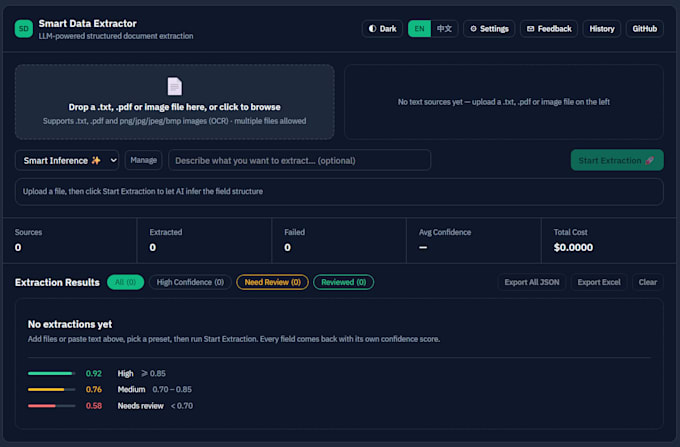Viewport: 680px width, 447px height.
Task: Click the green SD app logo
Action: click(x=24, y=29)
